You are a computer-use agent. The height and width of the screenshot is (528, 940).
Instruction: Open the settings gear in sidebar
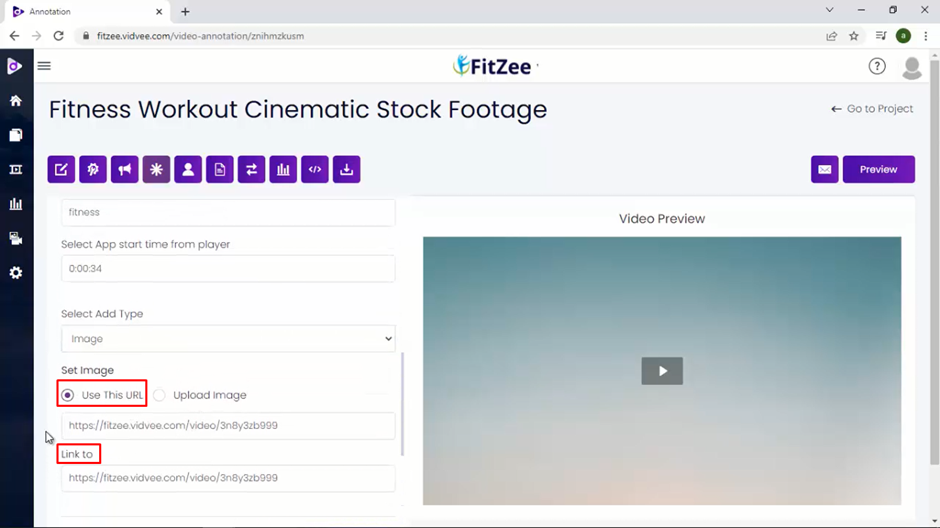[x=16, y=273]
